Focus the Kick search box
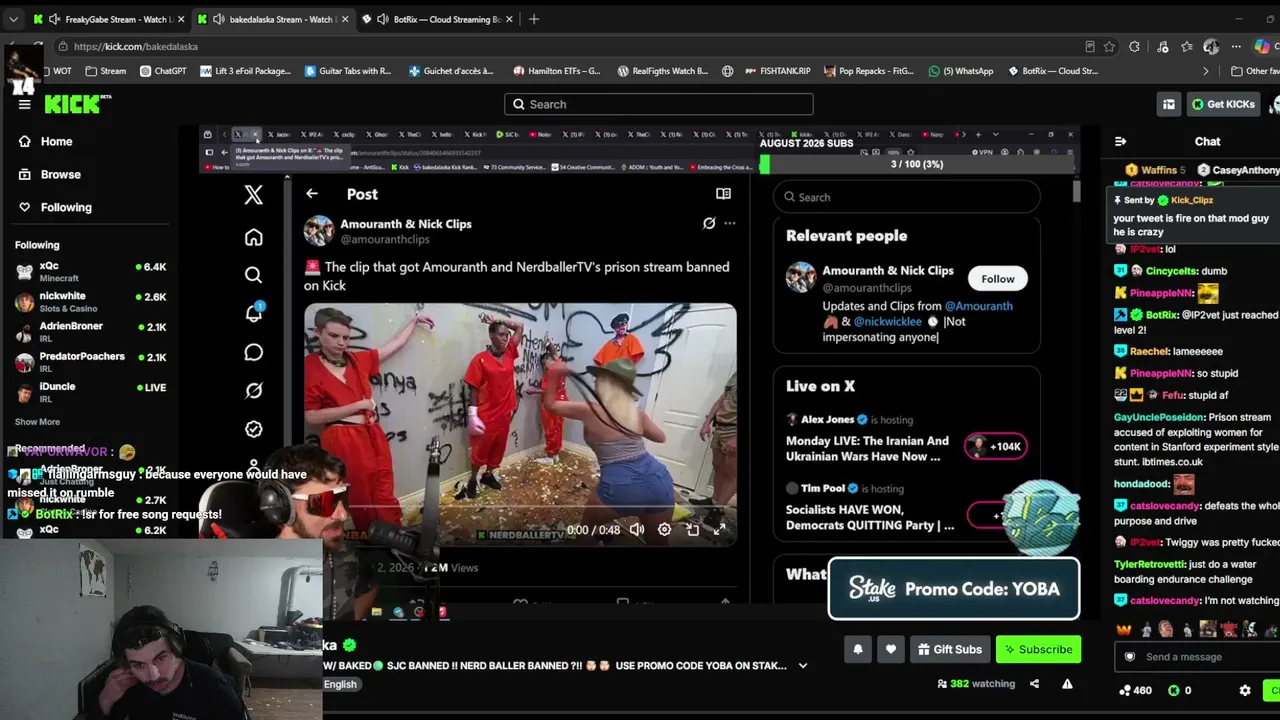The width and height of the screenshot is (1280, 720). click(x=658, y=104)
